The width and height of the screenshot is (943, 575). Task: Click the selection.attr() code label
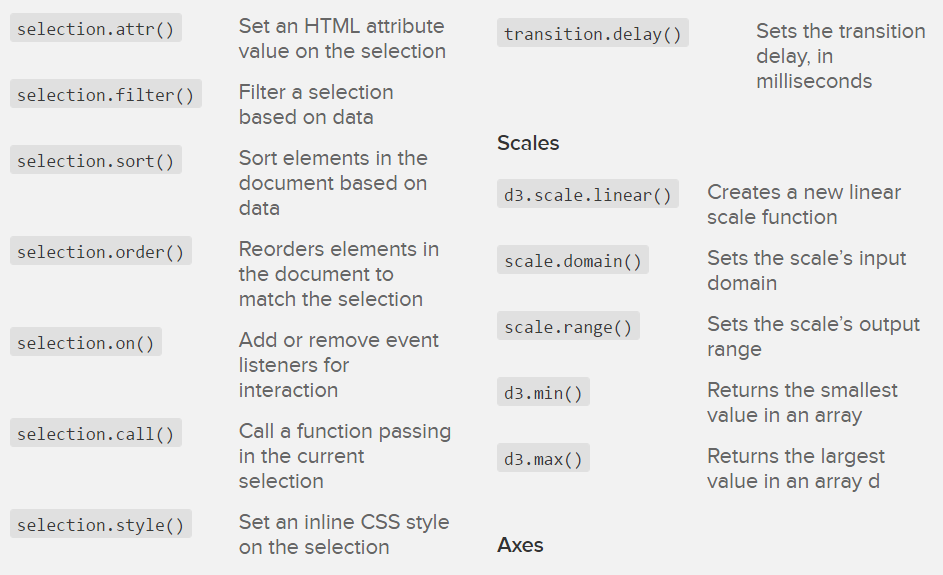tap(96, 29)
